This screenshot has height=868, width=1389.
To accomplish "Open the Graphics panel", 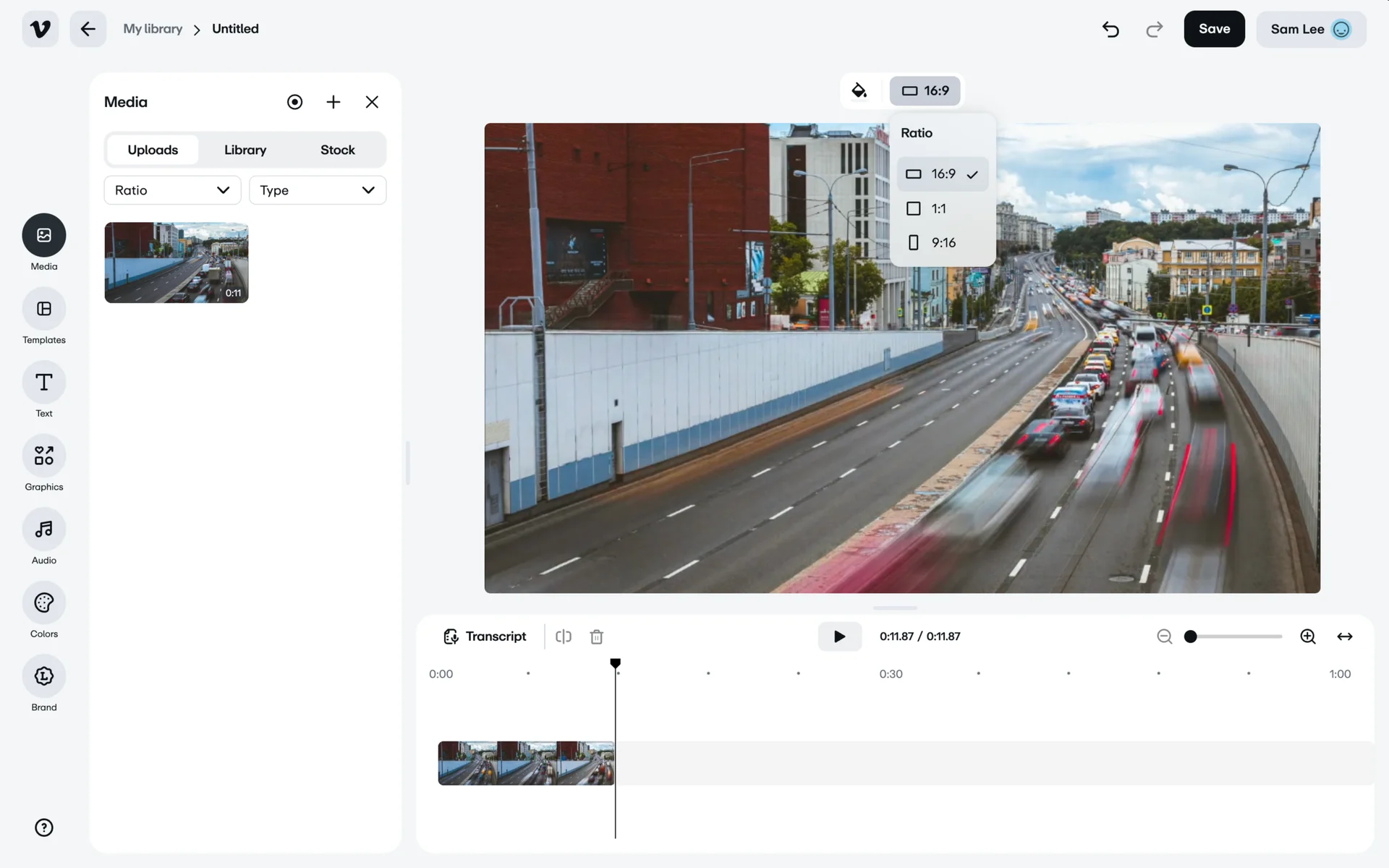I will 43,456.
